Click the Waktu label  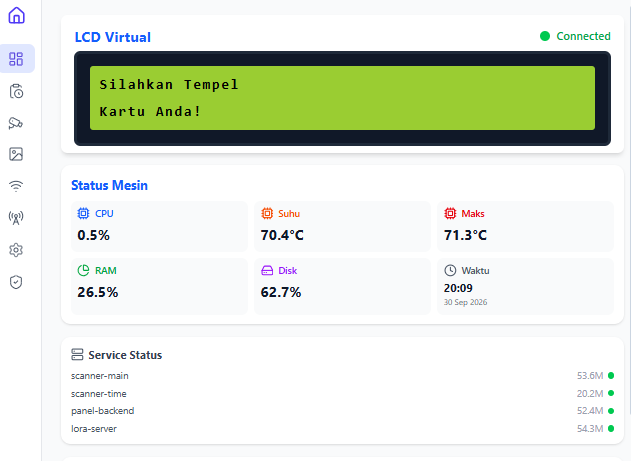(x=475, y=271)
